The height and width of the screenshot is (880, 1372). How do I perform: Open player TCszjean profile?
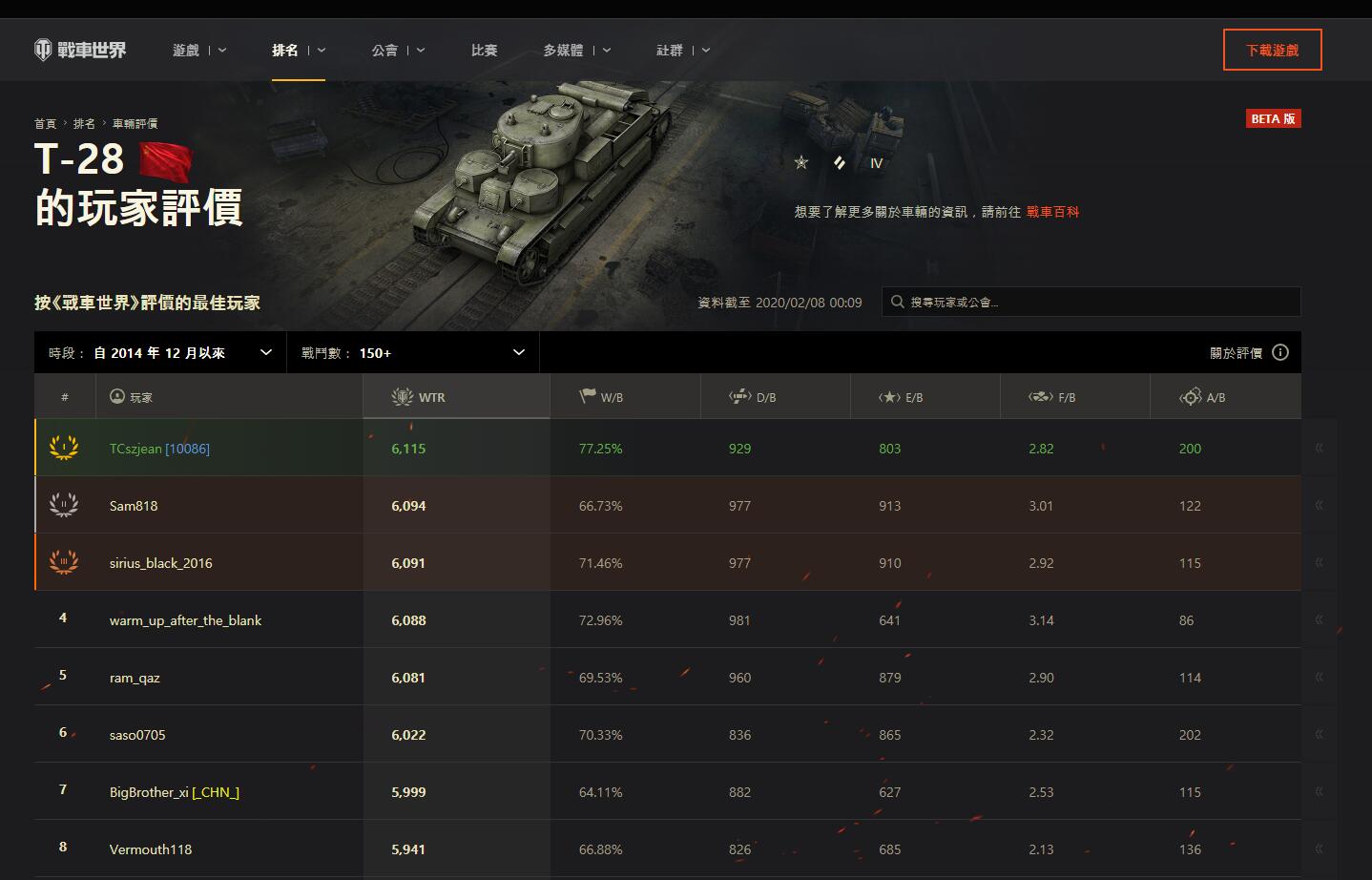[135, 449]
